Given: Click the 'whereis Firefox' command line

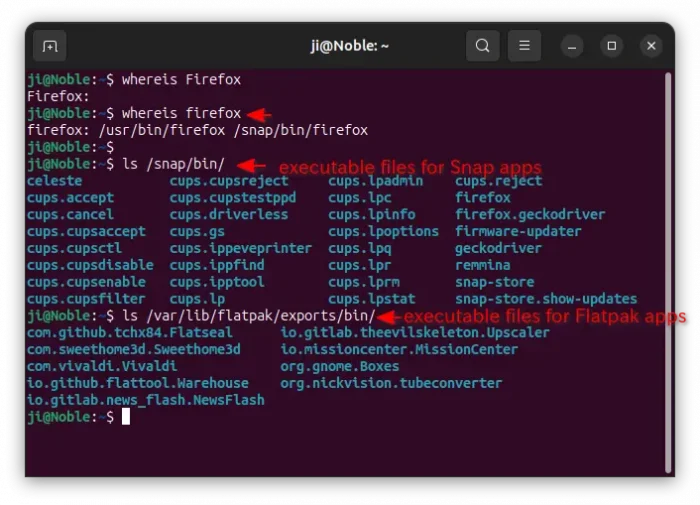Looking at the screenshot, I should pyautogui.click(x=182, y=79).
